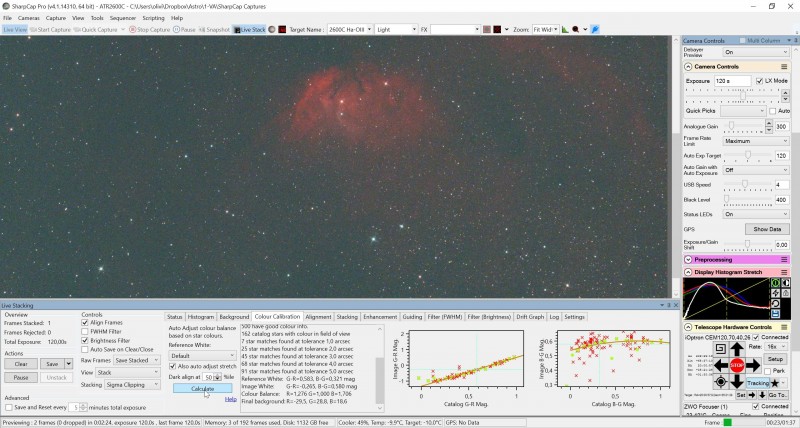Switch to the Histogram tab
Viewport: 800px width, 428px height.
coord(201,317)
